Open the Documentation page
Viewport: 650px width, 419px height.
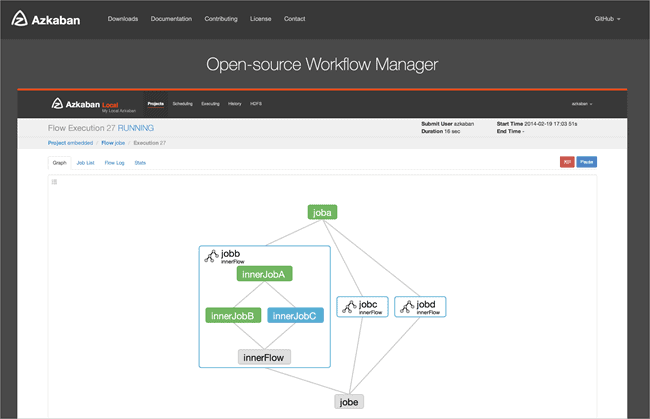(x=171, y=19)
